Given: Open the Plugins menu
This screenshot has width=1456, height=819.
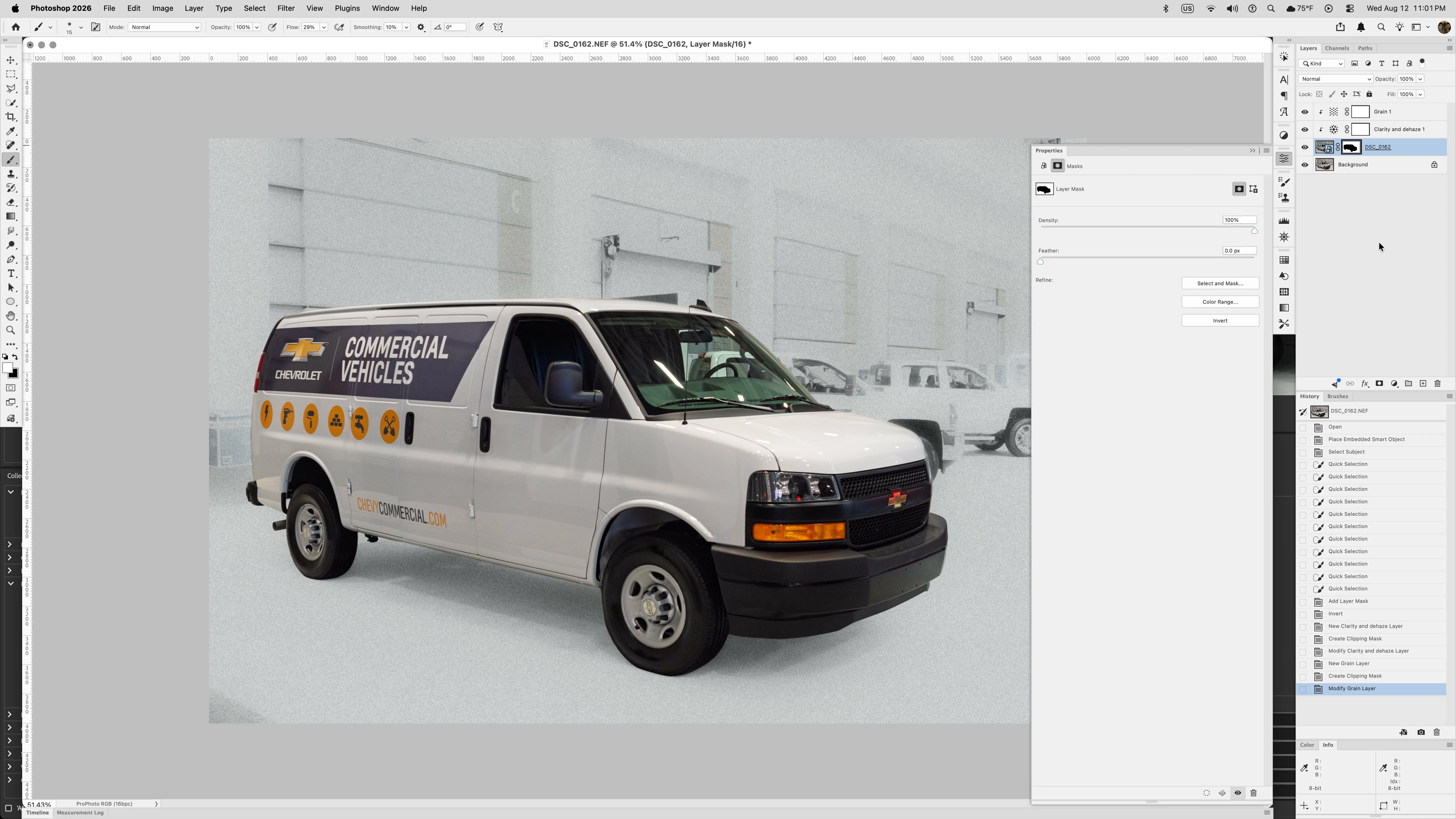Looking at the screenshot, I should coord(347,9).
